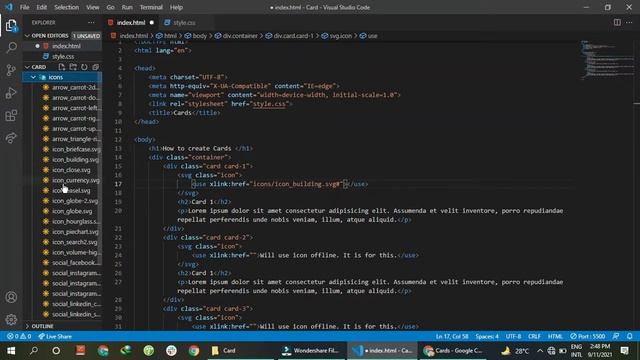The height and width of the screenshot is (360, 640).
Task: Open the Go menu
Action: [111, 7]
